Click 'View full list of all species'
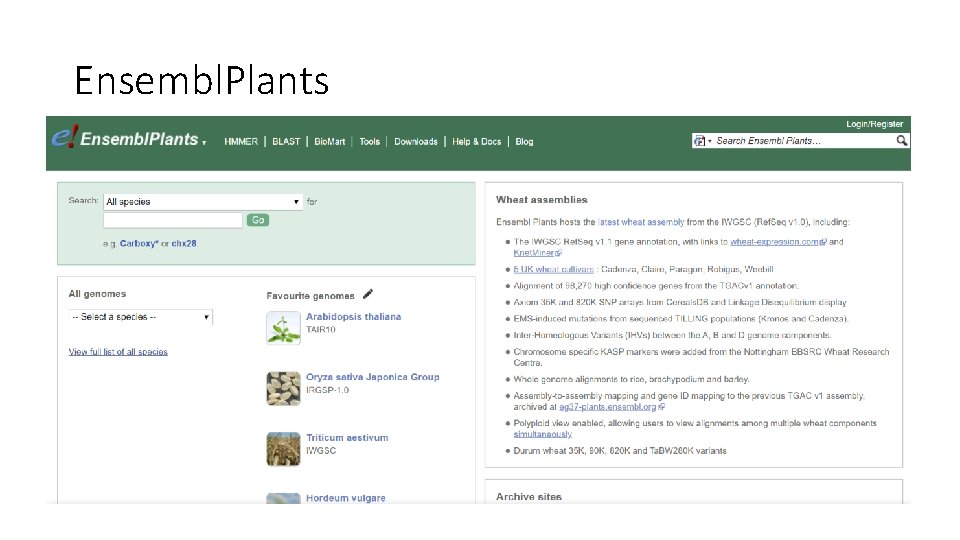 tap(118, 351)
